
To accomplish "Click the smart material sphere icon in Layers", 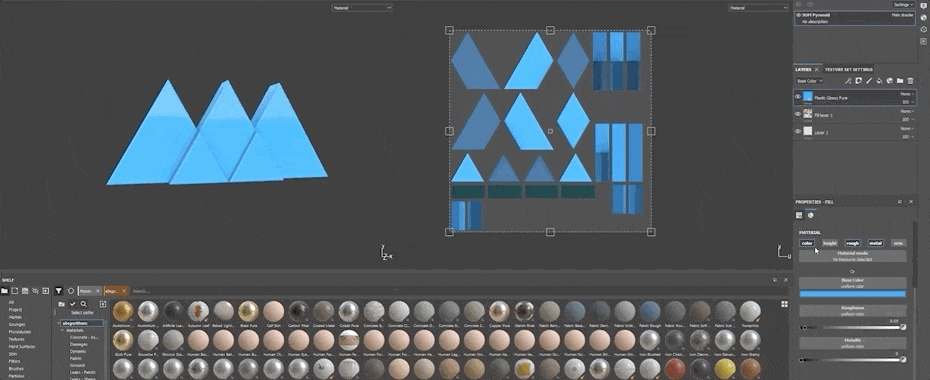I will point(890,81).
